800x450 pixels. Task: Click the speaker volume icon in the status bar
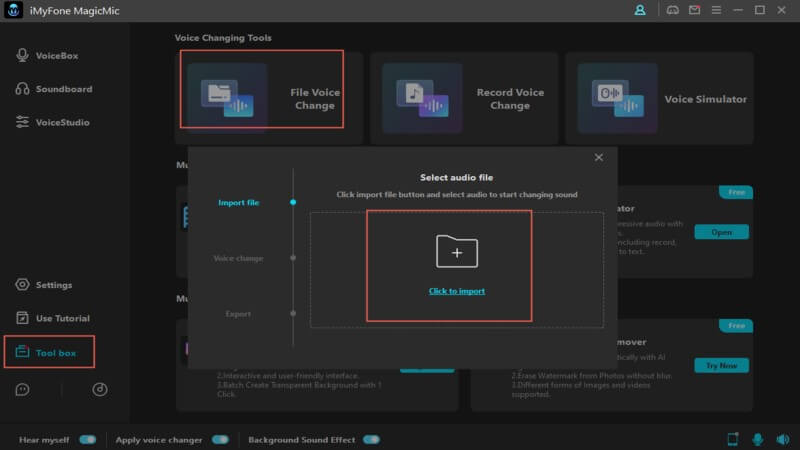click(783, 439)
